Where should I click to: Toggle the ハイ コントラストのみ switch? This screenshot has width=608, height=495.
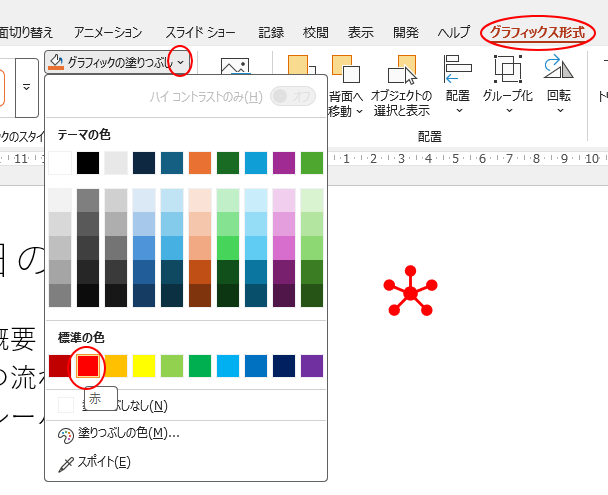[293, 96]
